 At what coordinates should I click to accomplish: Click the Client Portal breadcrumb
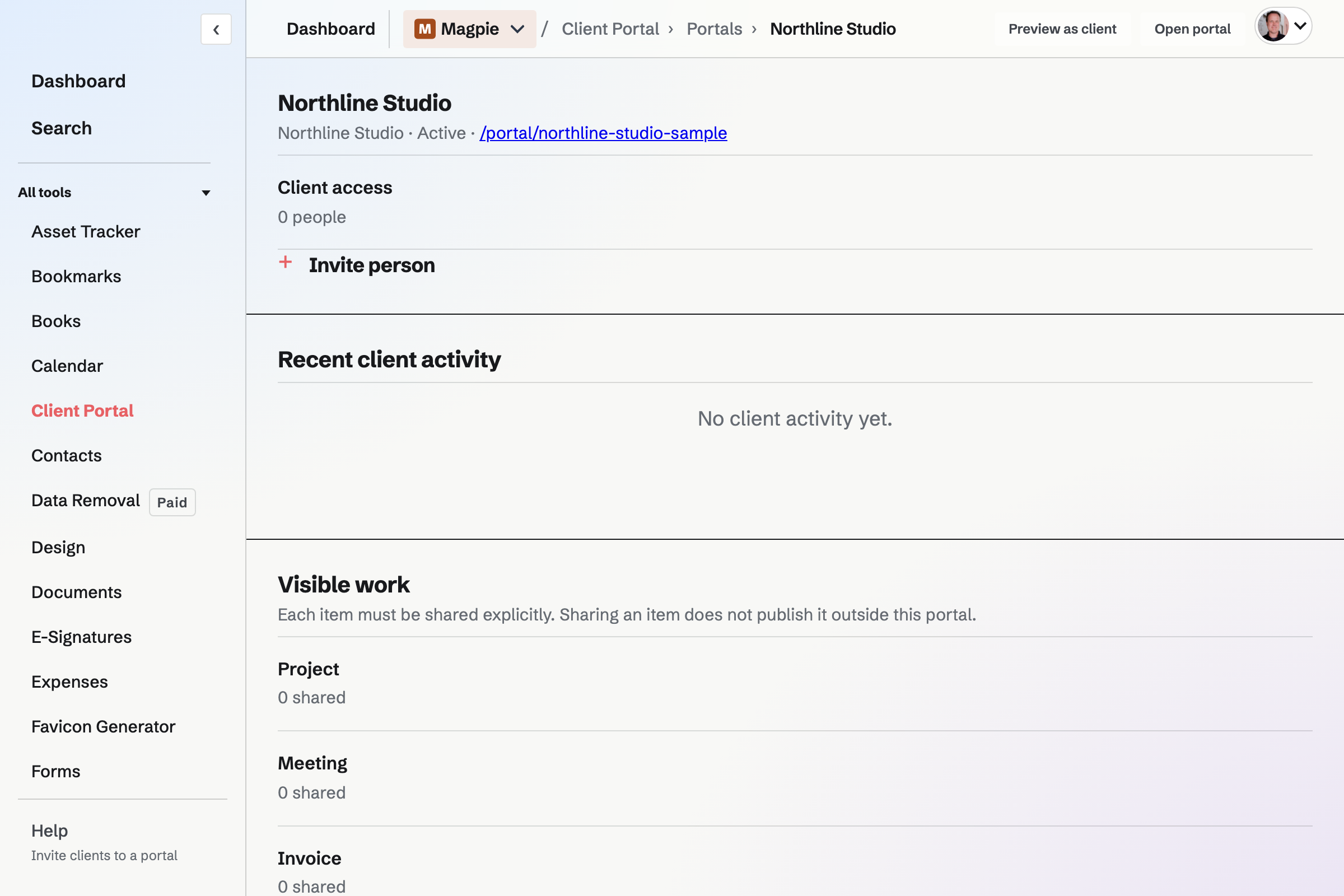click(610, 29)
